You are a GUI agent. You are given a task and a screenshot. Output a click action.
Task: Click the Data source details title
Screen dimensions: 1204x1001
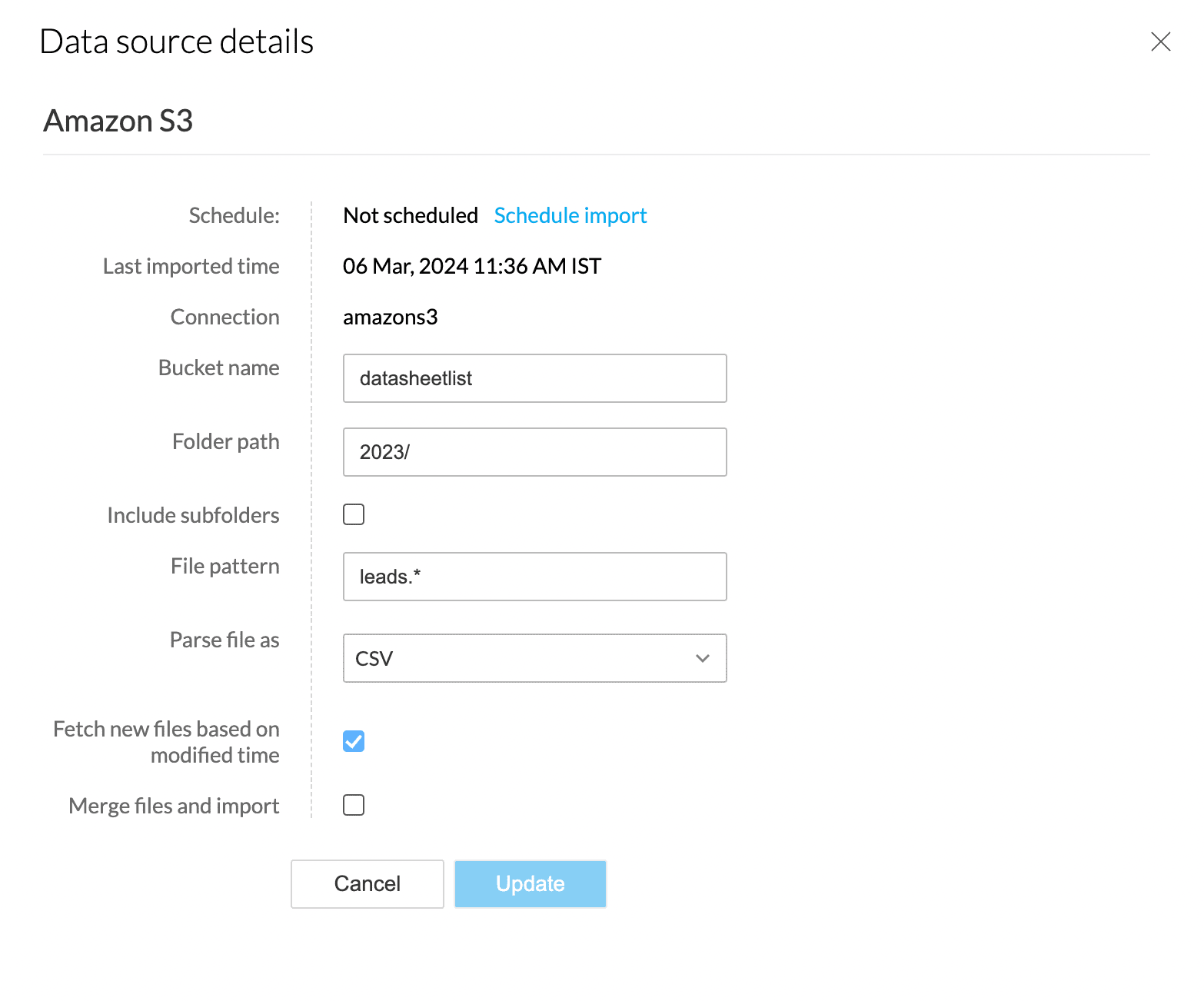(177, 42)
